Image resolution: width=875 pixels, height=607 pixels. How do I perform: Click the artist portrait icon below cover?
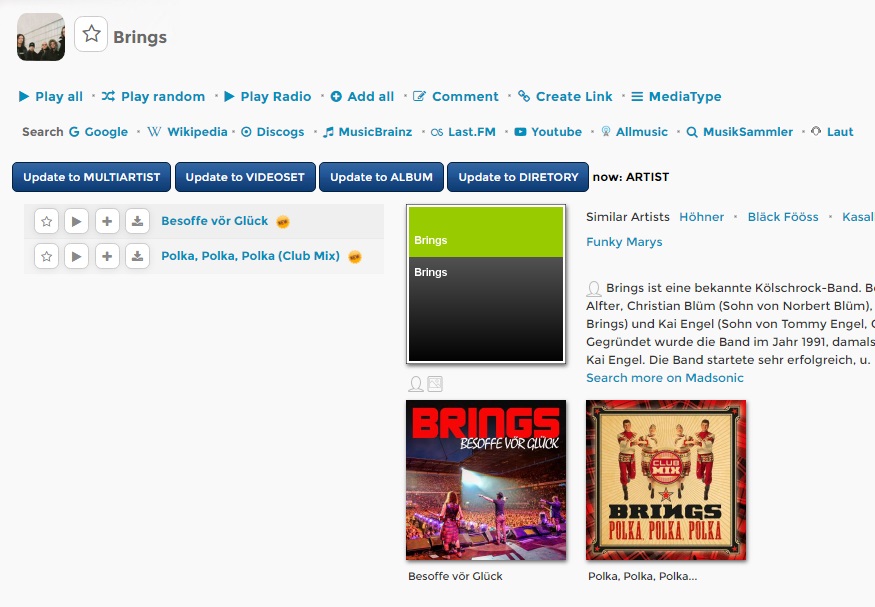[x=416, y=384]
